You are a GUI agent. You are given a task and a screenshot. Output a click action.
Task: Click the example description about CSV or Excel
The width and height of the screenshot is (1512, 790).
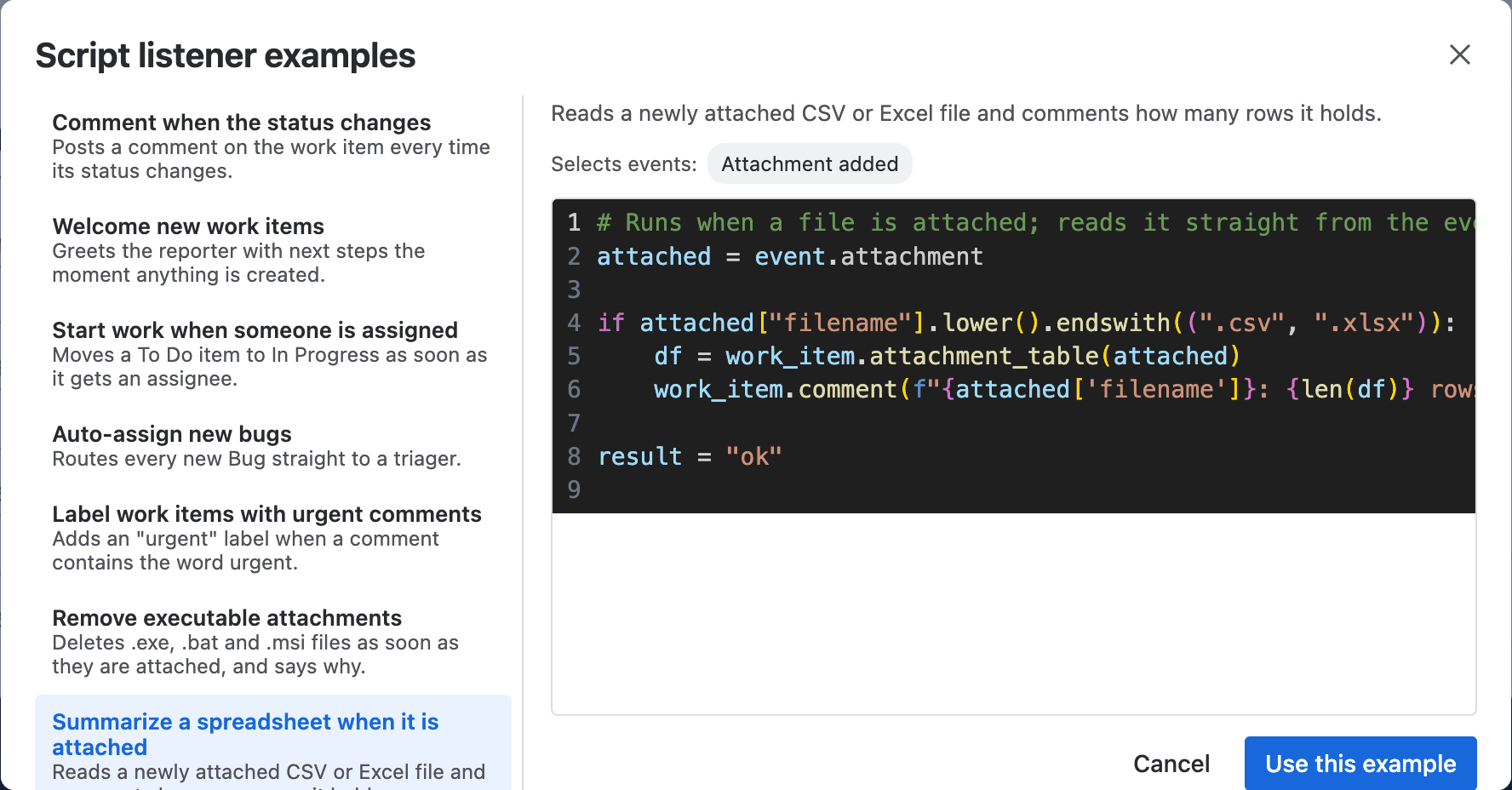click(966, 113)
